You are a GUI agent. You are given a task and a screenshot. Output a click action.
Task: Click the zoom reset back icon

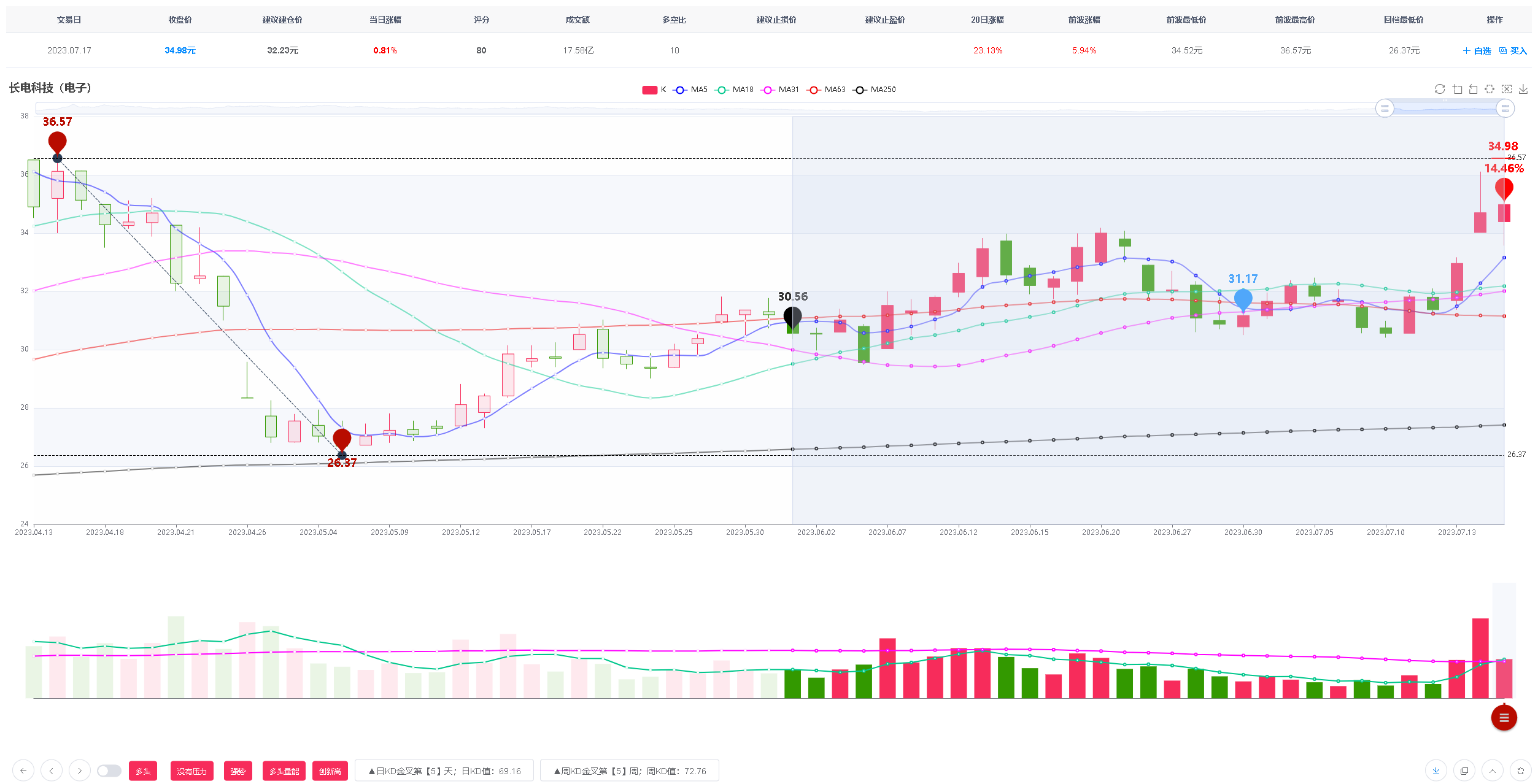tap(1473, 89)
